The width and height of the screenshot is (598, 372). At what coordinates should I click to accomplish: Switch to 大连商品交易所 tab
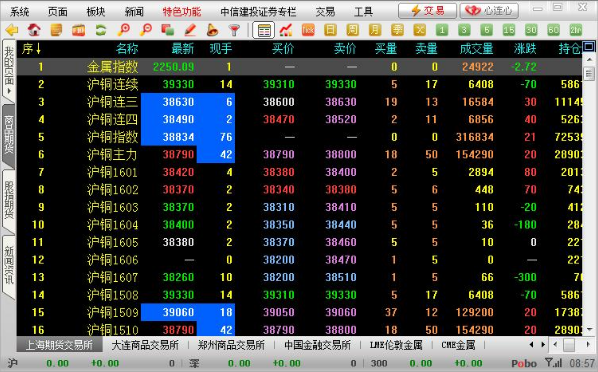click(x=145, y=345)
